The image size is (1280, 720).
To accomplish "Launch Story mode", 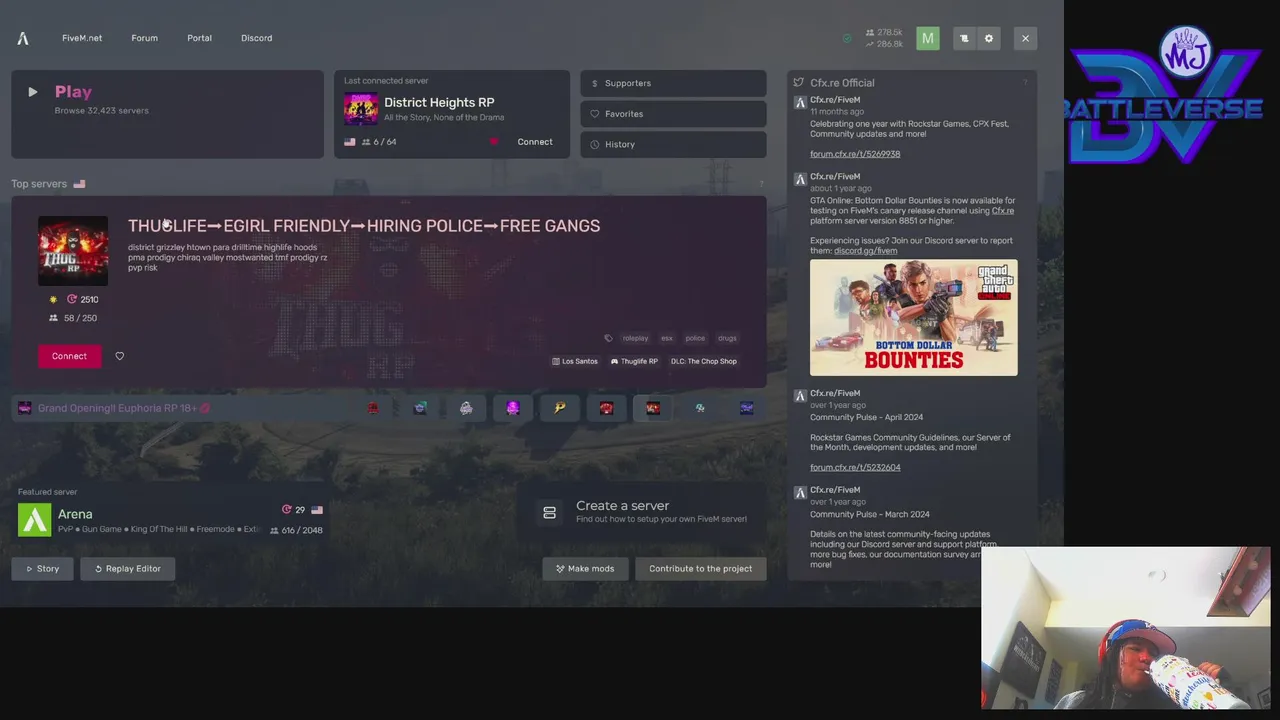I will (x=42, y=569).
